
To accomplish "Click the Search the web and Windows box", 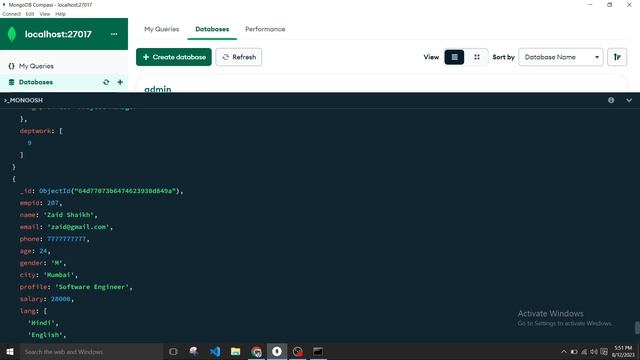I will (x=91, y=351).
